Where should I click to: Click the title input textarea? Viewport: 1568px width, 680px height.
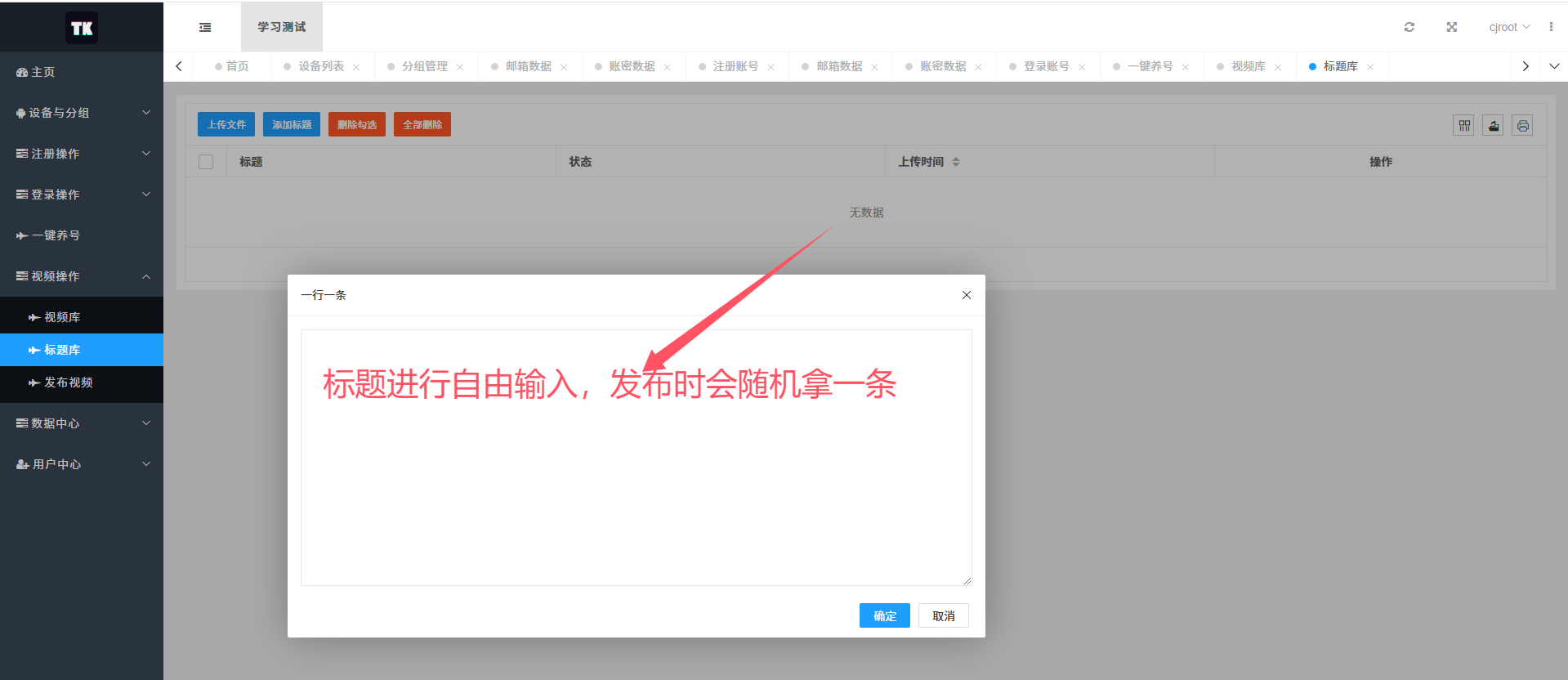click(637, 458)
